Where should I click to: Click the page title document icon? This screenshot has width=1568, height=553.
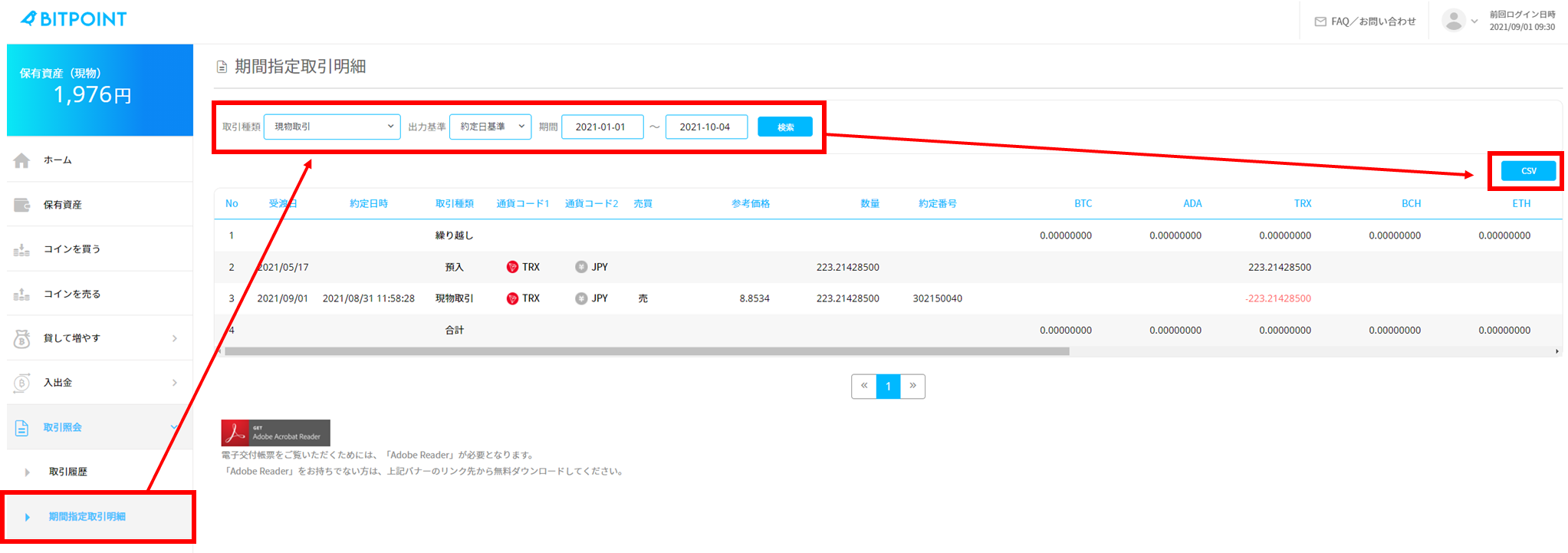pyautogui.click(x=222, y=67)
